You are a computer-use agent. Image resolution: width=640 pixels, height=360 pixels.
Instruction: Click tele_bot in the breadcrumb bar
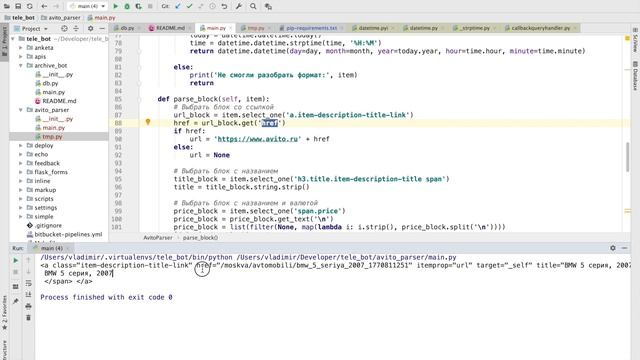point(20,18)
